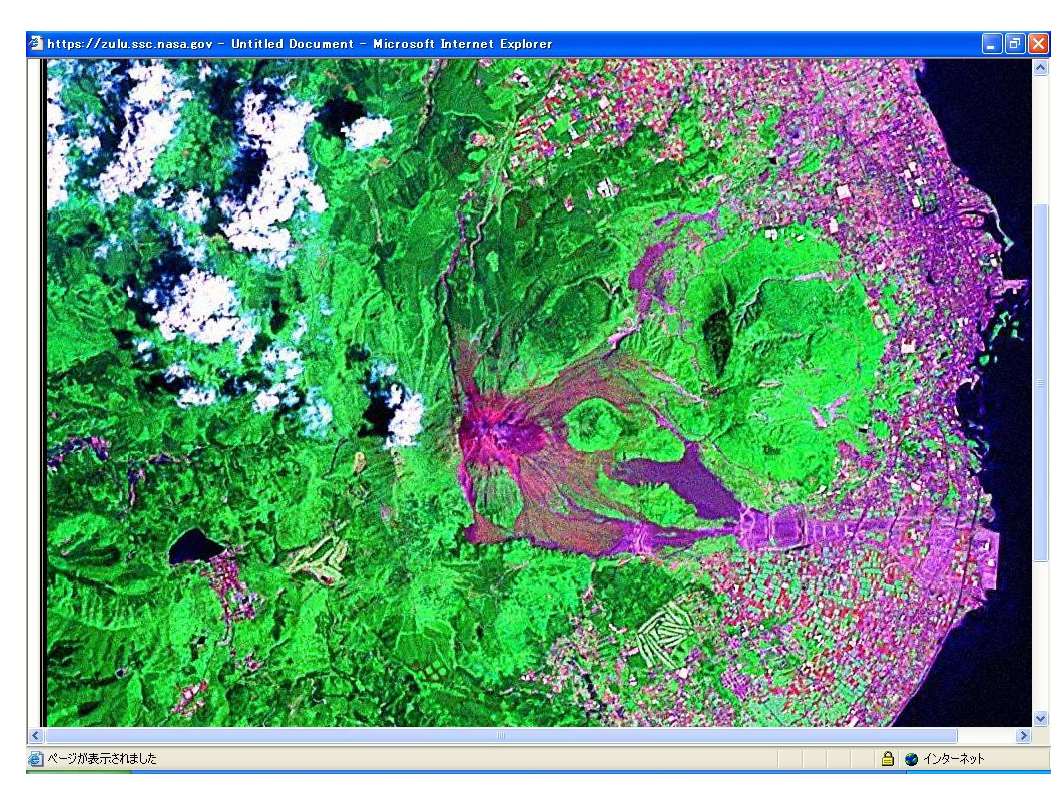
Task: Click the インターネット zone label
Action: click(954, 760)
